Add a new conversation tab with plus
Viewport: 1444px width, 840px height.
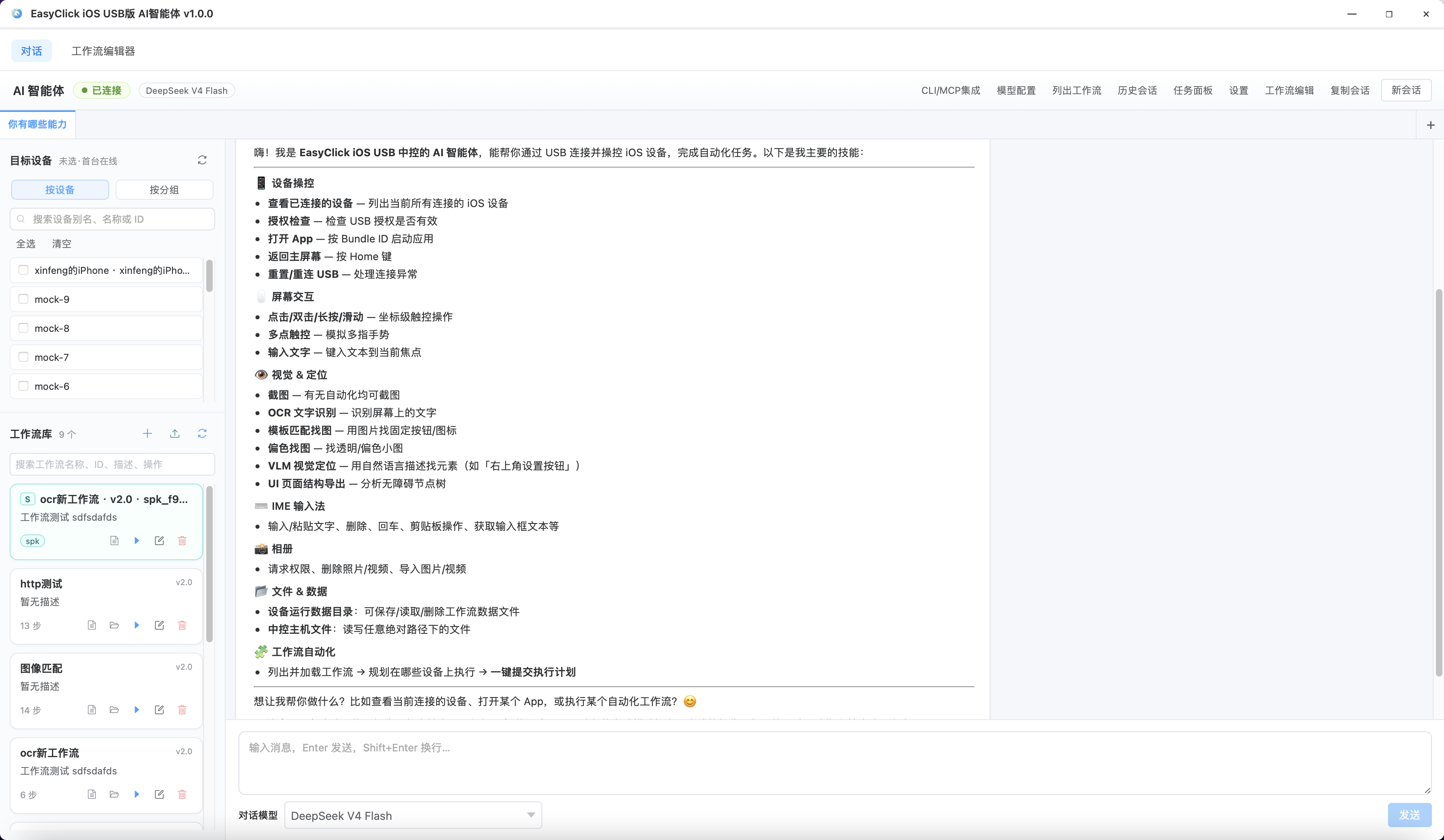[1431, 125]
